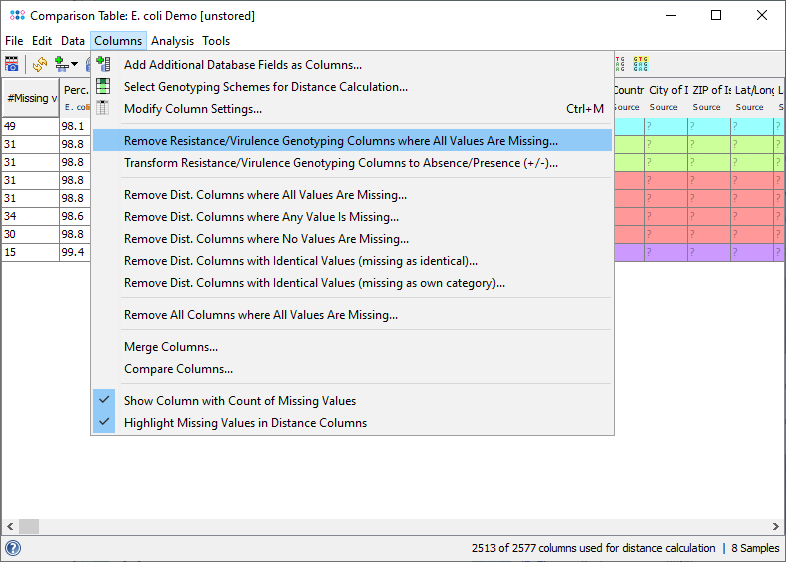Viewport: 786px width, 562px height.
Task: Click the purple cell in the last row
Action: 665,252
